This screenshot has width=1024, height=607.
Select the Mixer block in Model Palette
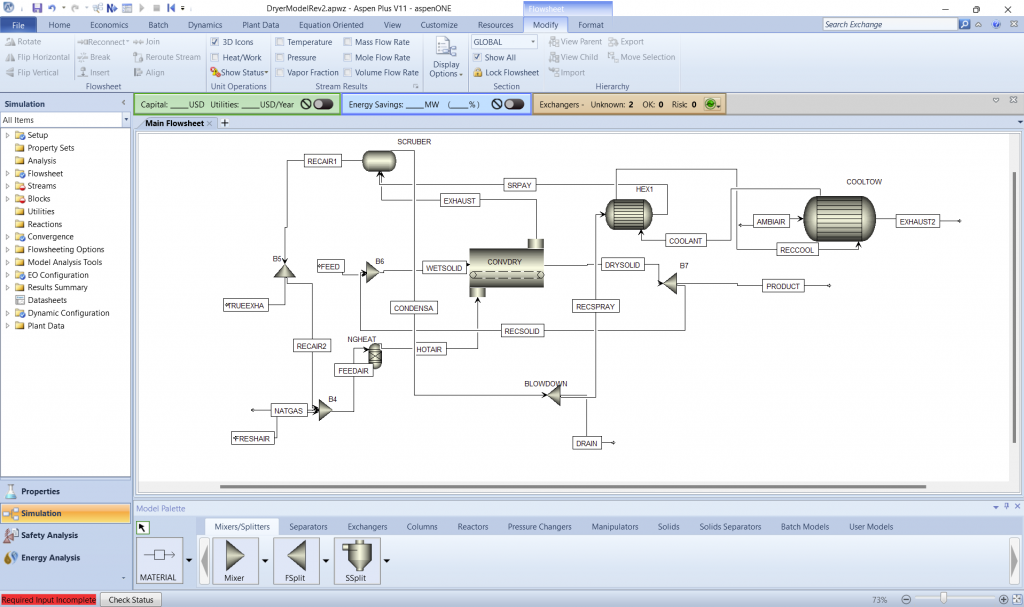point(235,555)
